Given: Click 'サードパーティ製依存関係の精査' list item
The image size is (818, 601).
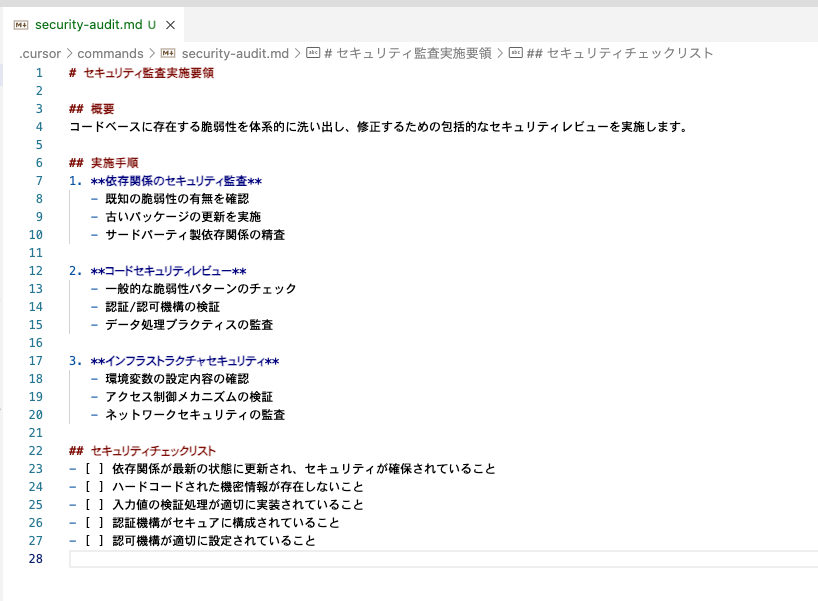Looking at the screenshot, I should coord(195,235).
